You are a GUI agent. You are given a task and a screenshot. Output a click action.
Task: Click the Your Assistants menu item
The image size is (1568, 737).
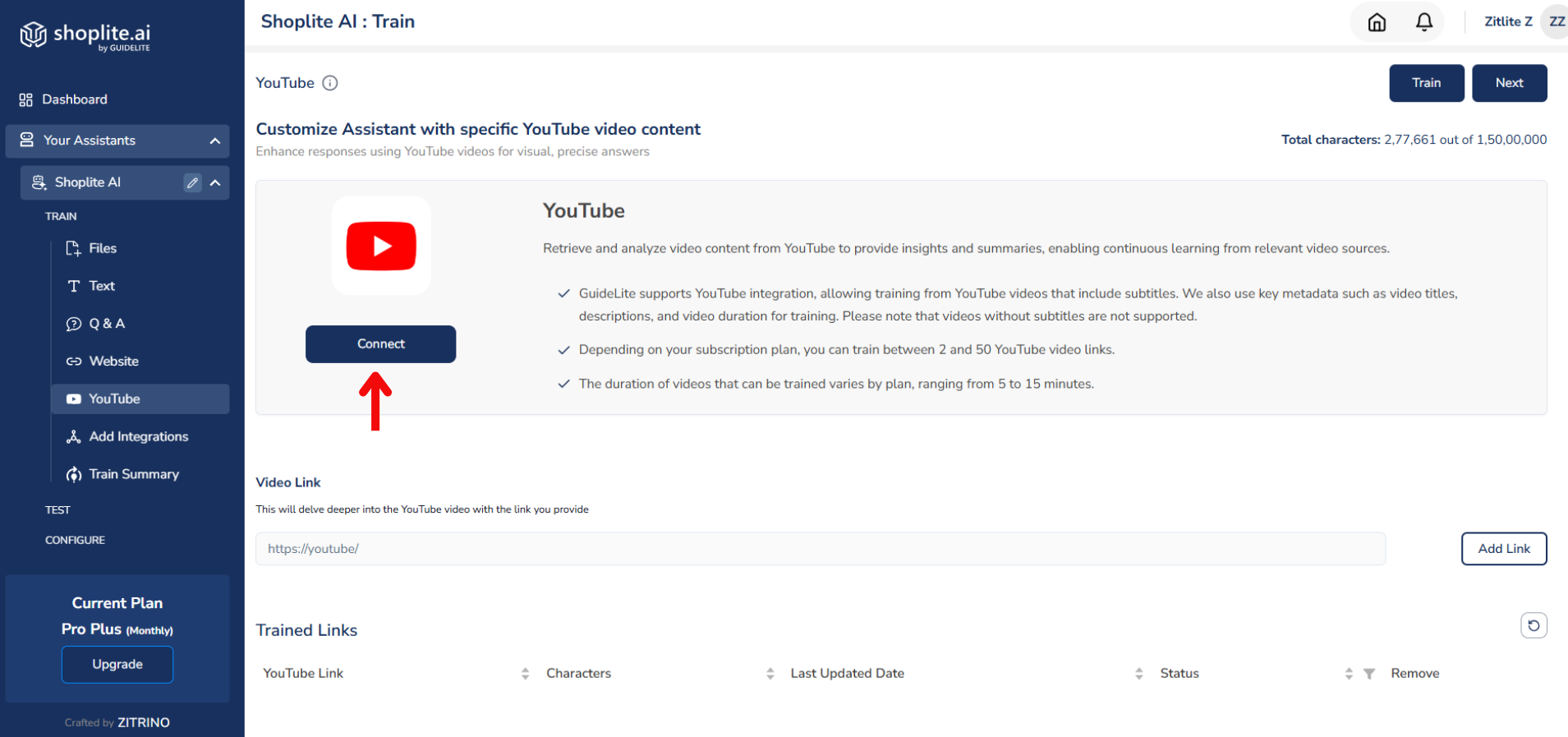click(x=117, y=140)
